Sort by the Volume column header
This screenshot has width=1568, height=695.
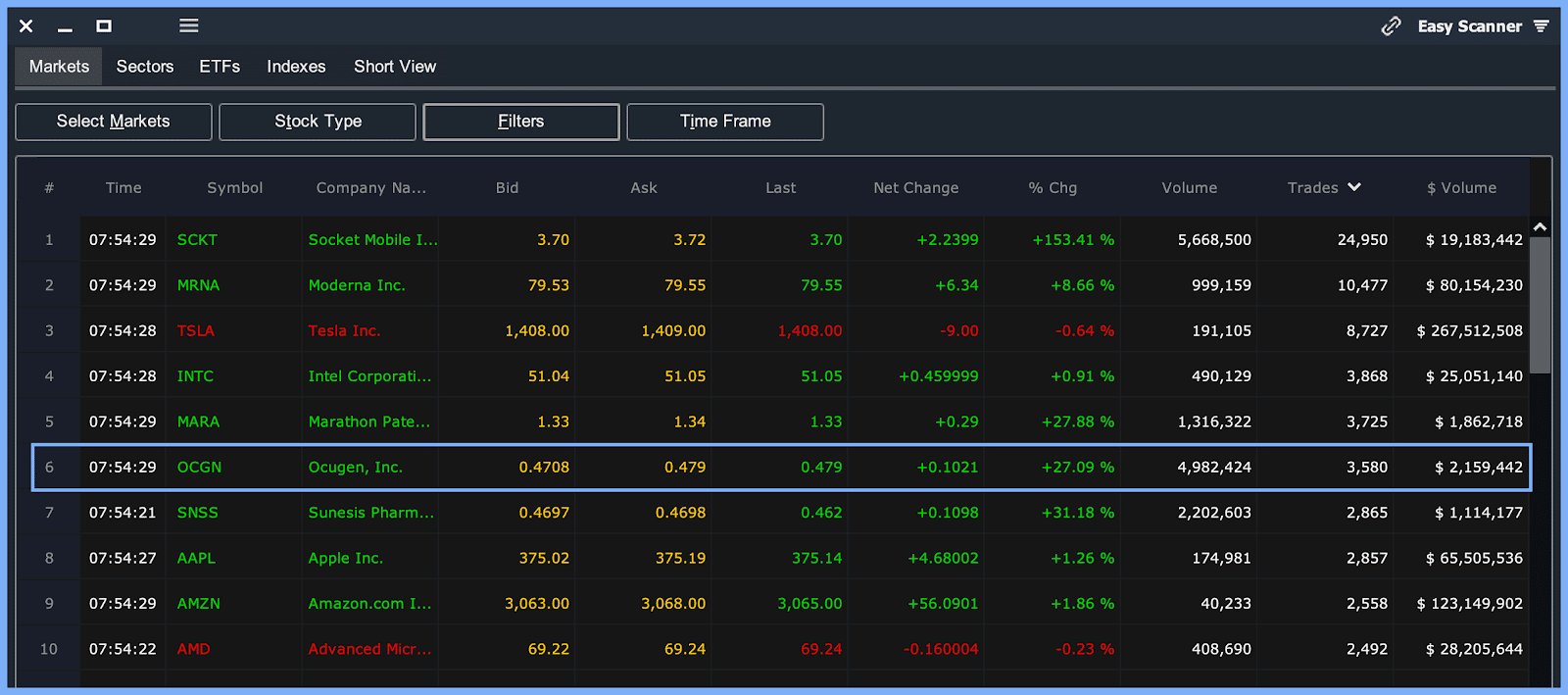1190,187
